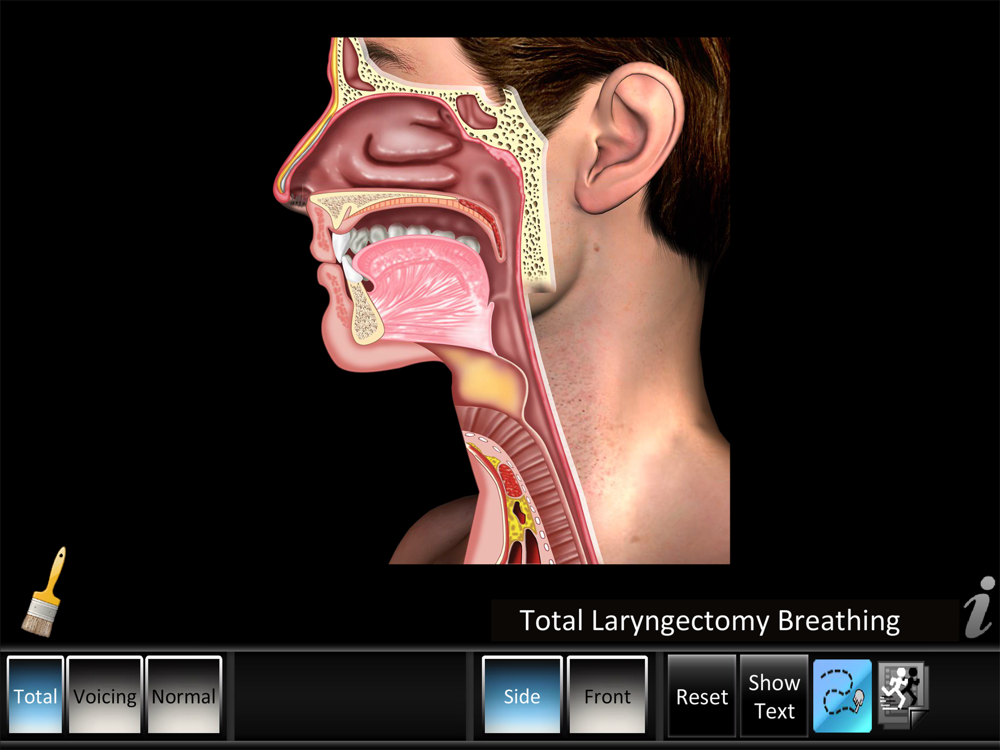Image resolution: width=1000 pixels, height=750 pixels.
Task: Select the Front view
Action: pyautogui.click(x=607, y=695)
